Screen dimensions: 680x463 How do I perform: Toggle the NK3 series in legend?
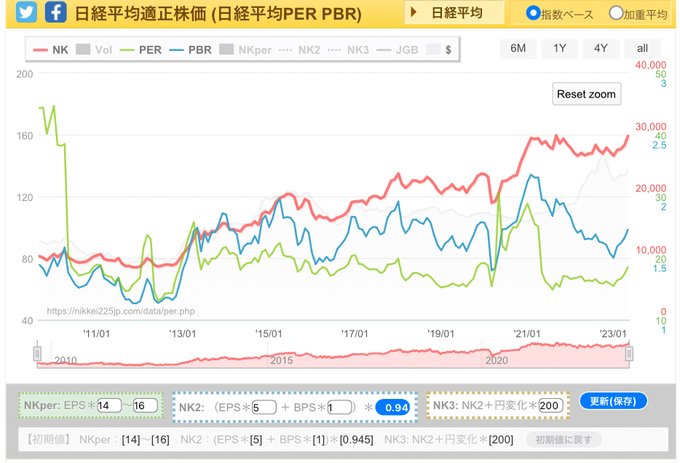point(348,50)
